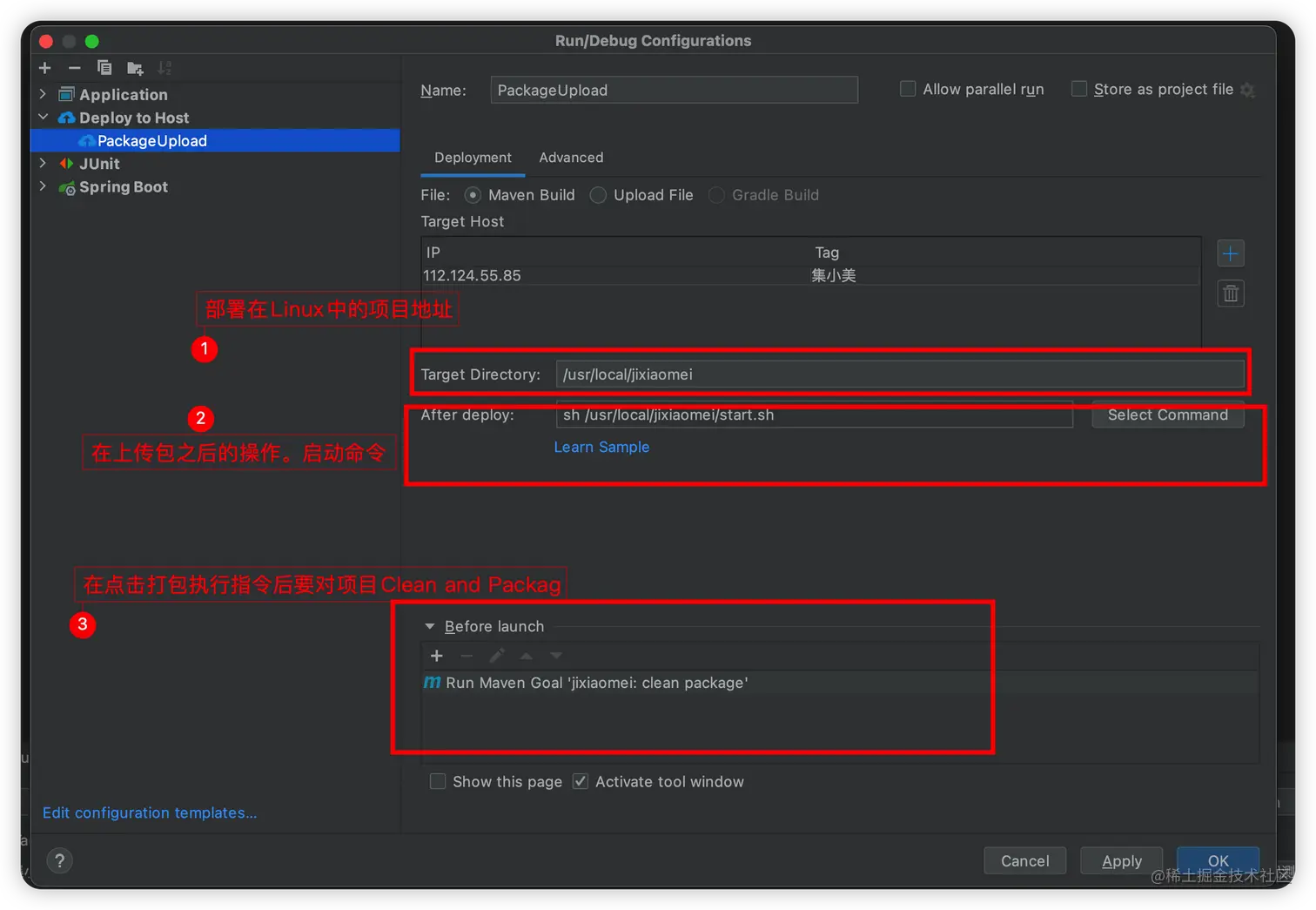Edit the Before launch task pencil icon
The width and height of the screenshot is (1316, 910).
(x=497, y=656)
